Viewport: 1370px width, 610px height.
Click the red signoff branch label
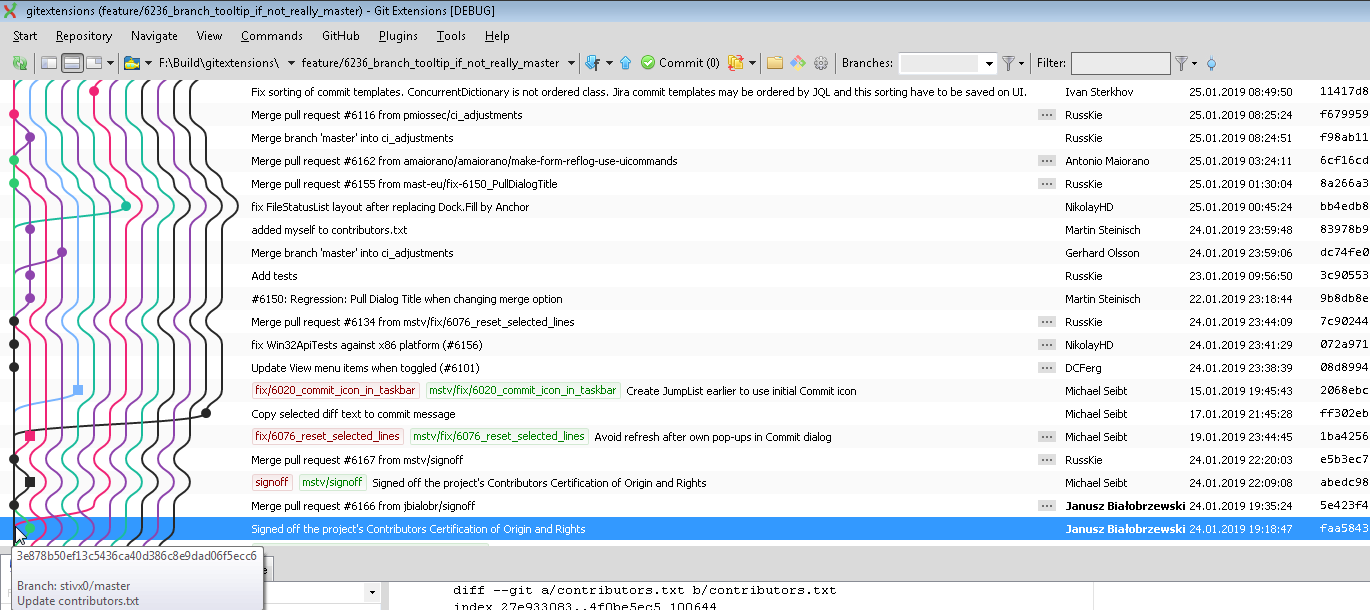tap(272, 483)
